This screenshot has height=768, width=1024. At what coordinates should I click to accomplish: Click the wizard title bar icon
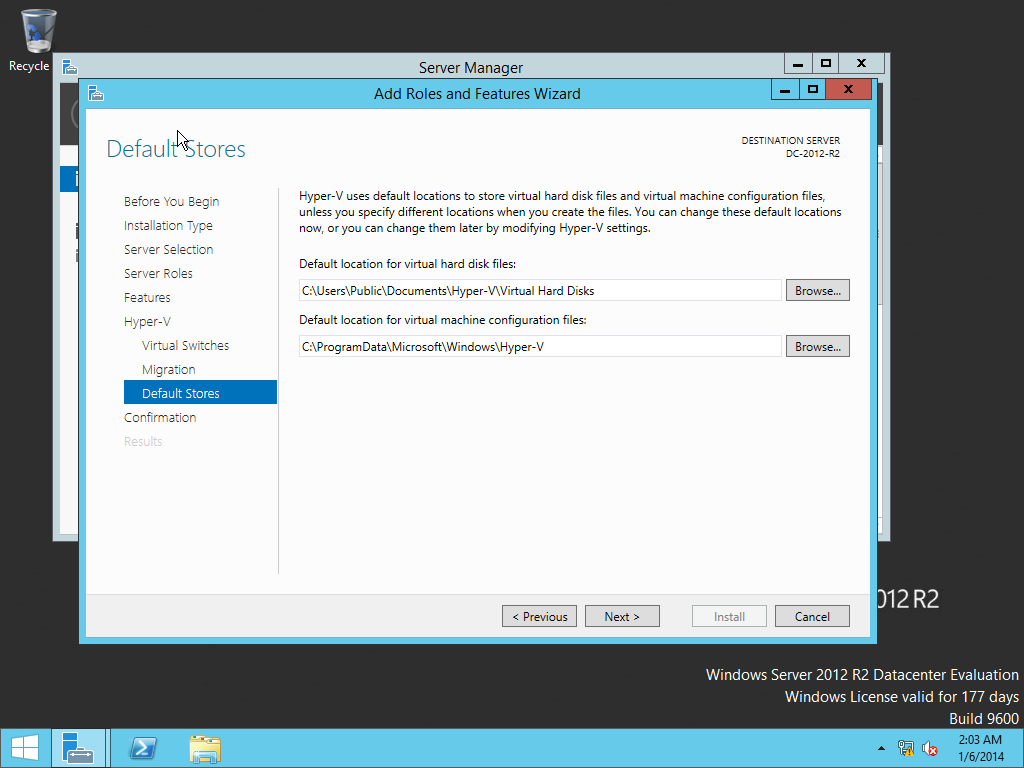click(x=96, y=93)
